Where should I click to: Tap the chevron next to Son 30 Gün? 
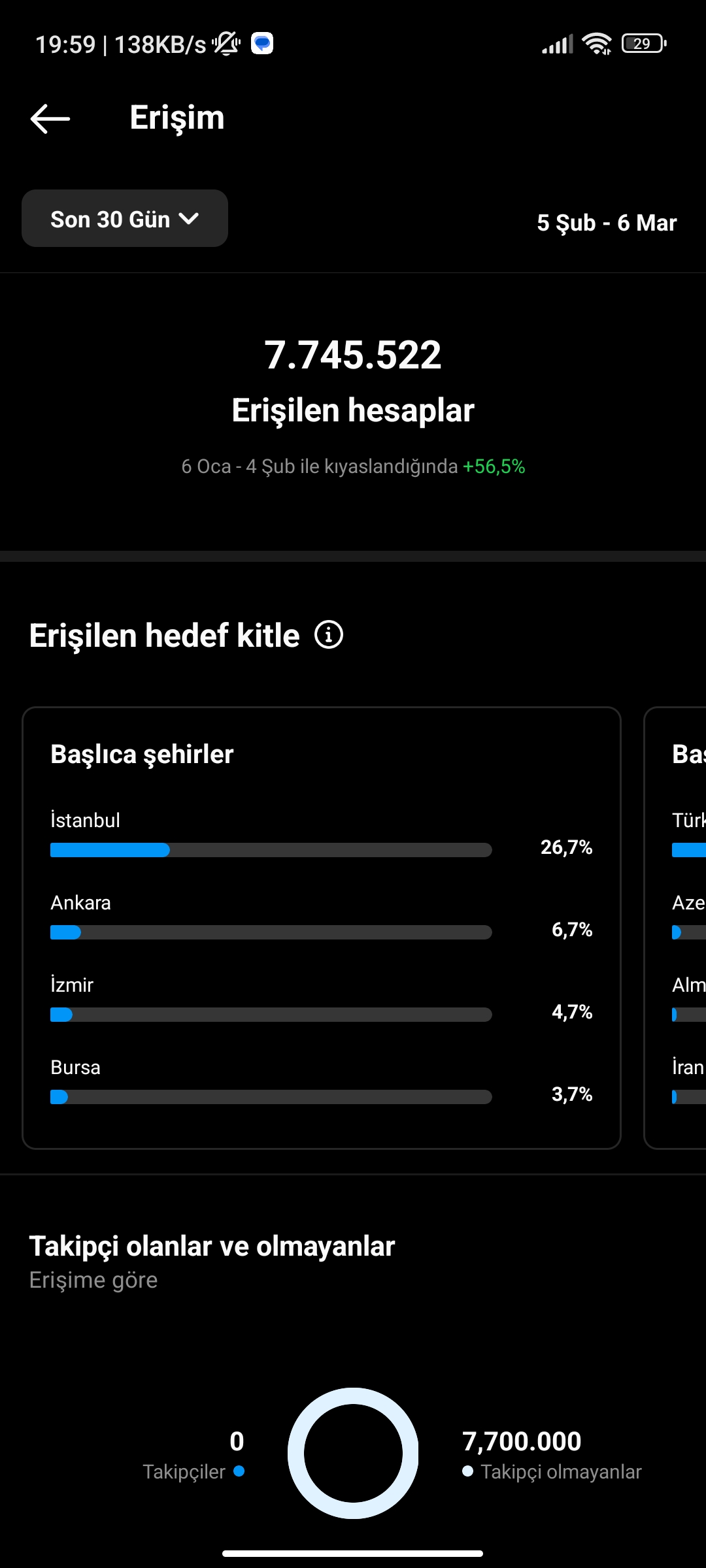coord(189,219)
